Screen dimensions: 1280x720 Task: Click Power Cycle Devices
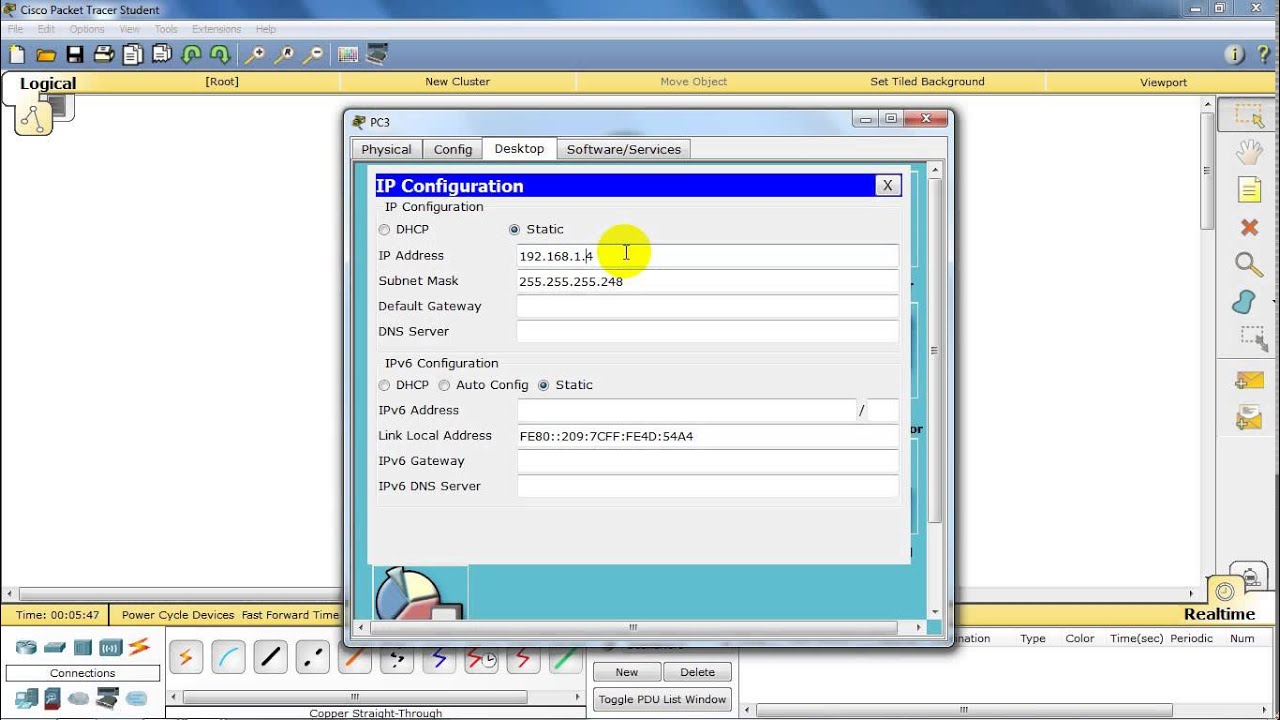(178, 615)
